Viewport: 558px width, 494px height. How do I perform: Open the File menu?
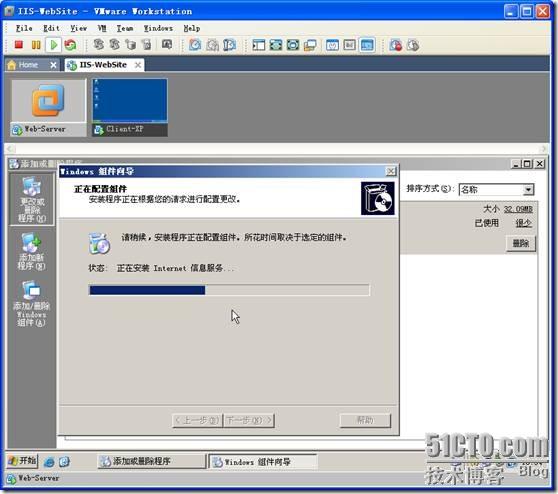pyautogui.click(x=24, y=28)
